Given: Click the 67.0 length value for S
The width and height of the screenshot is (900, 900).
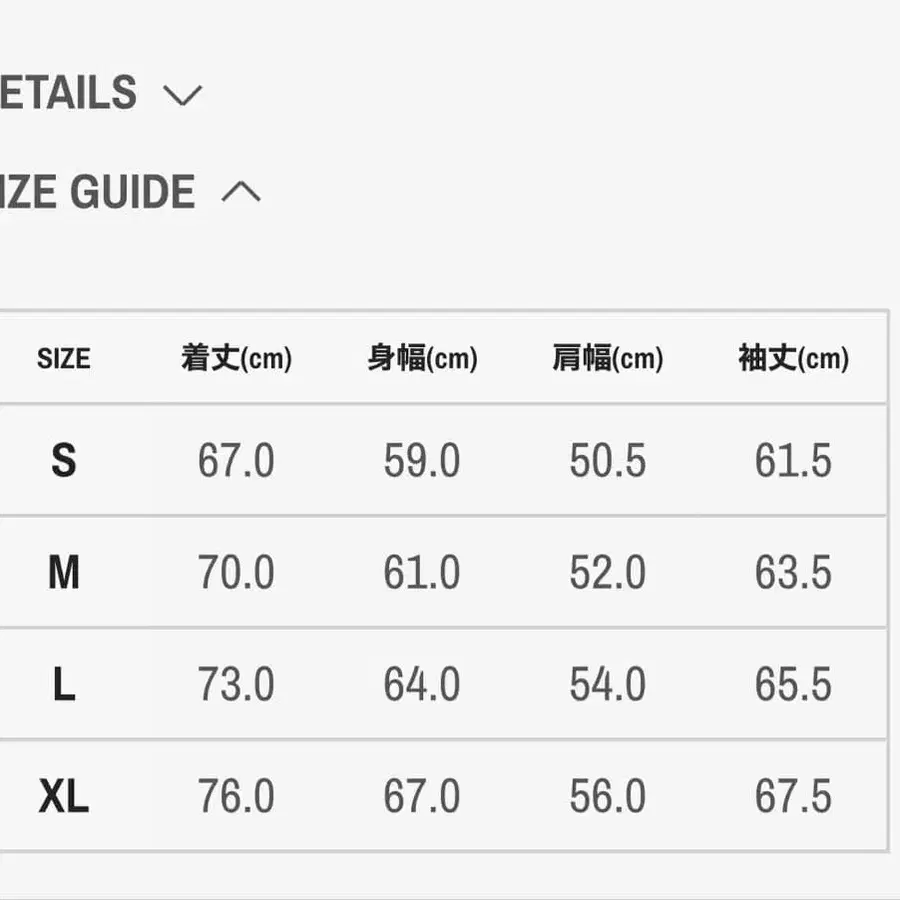Looking at the screenshot, I should point(236,461).
